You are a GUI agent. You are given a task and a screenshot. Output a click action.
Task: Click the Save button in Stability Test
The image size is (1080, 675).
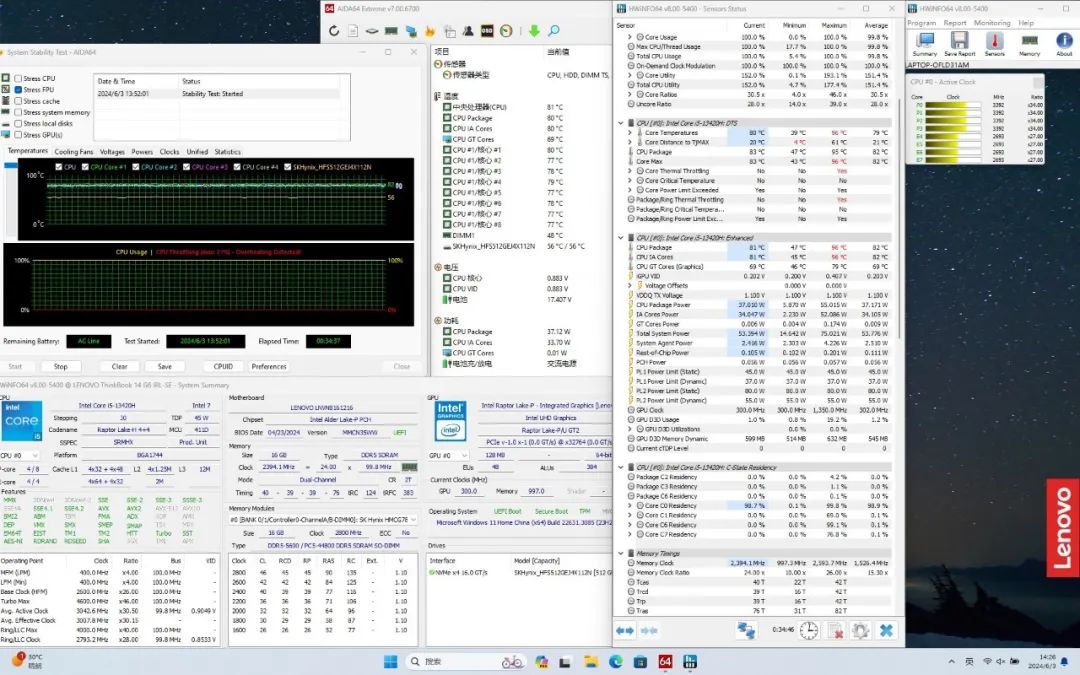pos(165,366)
